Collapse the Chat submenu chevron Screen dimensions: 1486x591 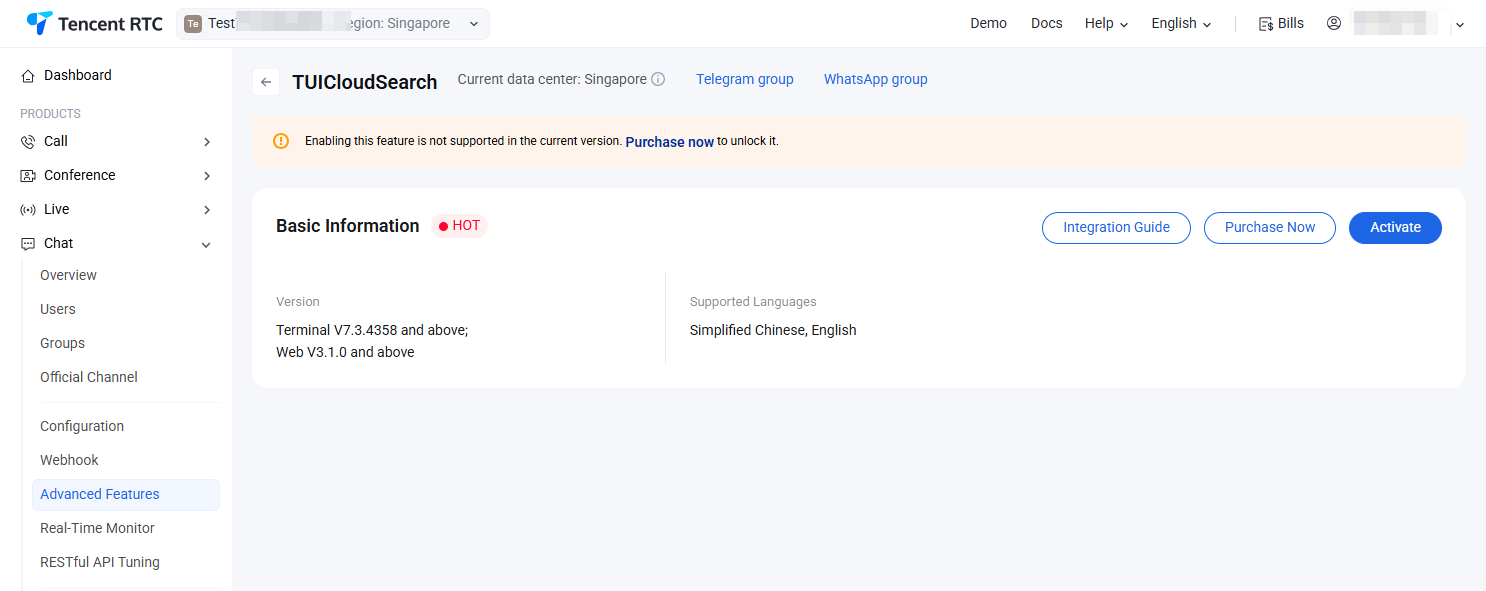coord(207,244)
